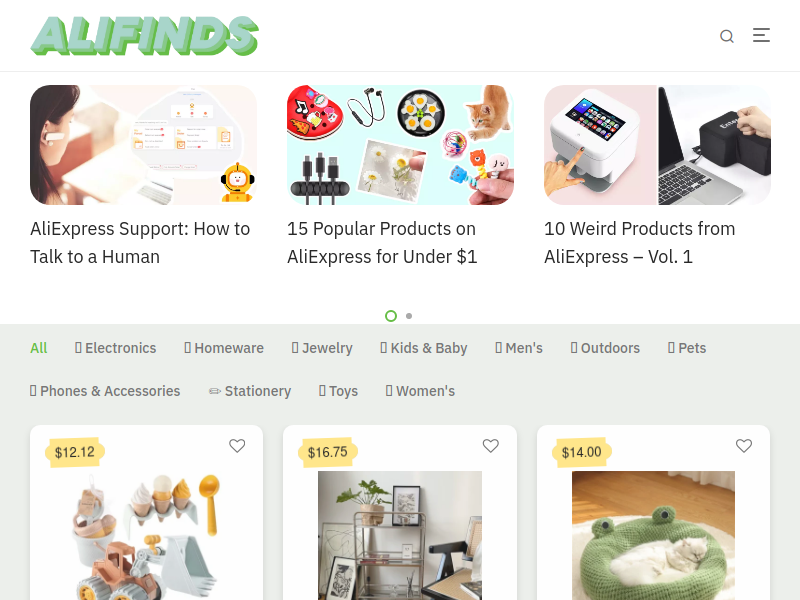Click the $12.12 price tag
The height and width of the screenshot is (600, 800).
pos(74,452)
